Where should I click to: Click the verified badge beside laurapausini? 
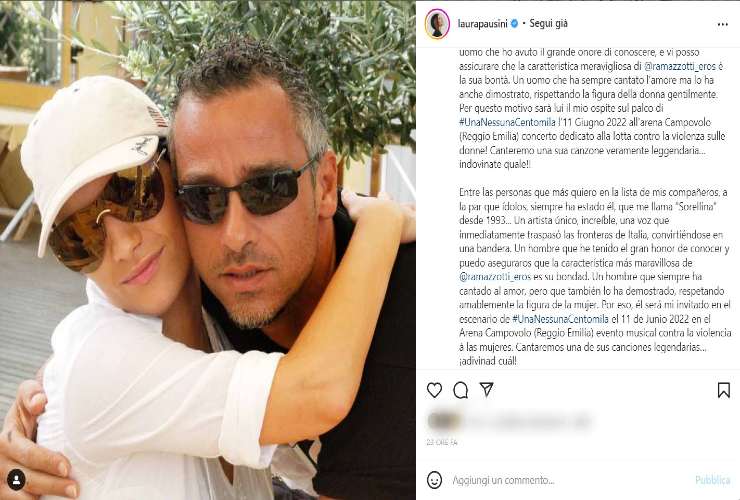(x=515, y=23)
